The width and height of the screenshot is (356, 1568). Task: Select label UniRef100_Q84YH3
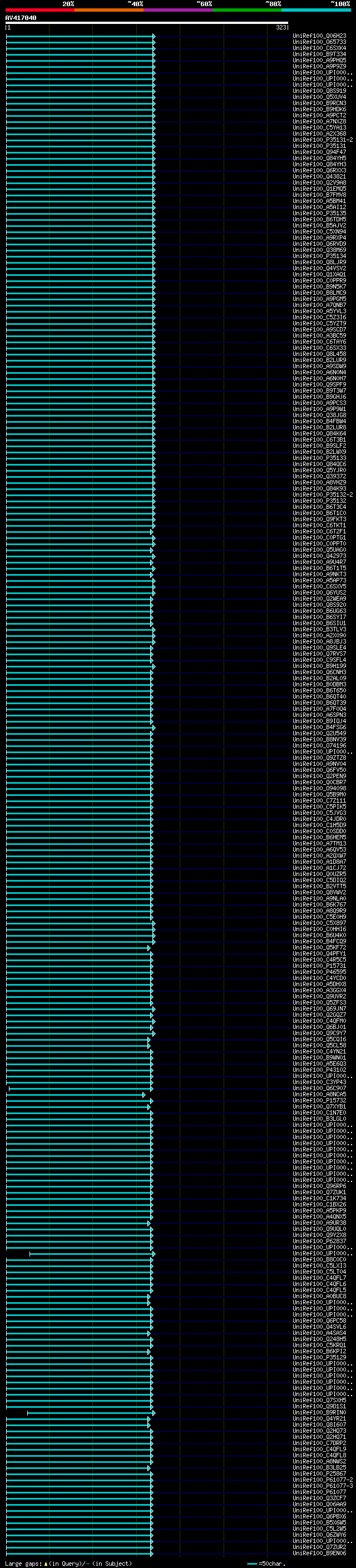[x=319, y=164]
